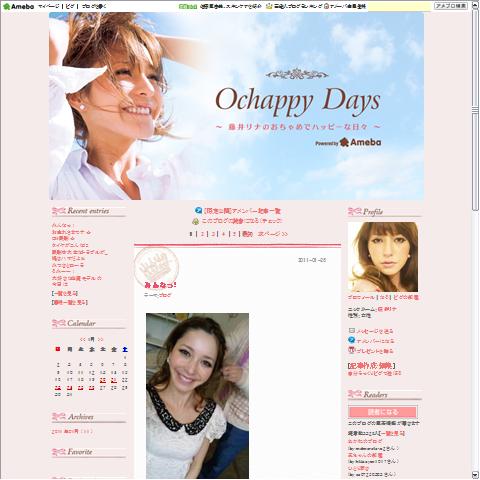
Task: Open page 5 in the pagination
Action: pyautogui.click(x=234, y=234)
